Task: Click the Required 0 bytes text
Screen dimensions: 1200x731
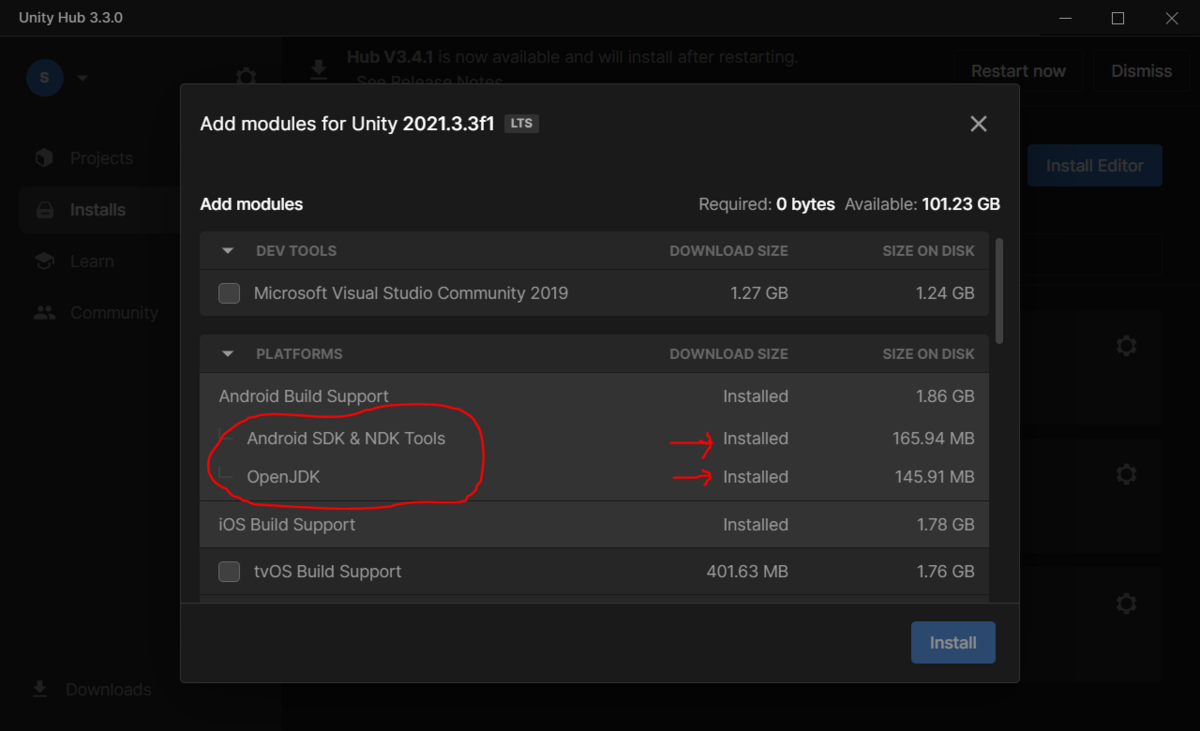Action: point(766,204)
